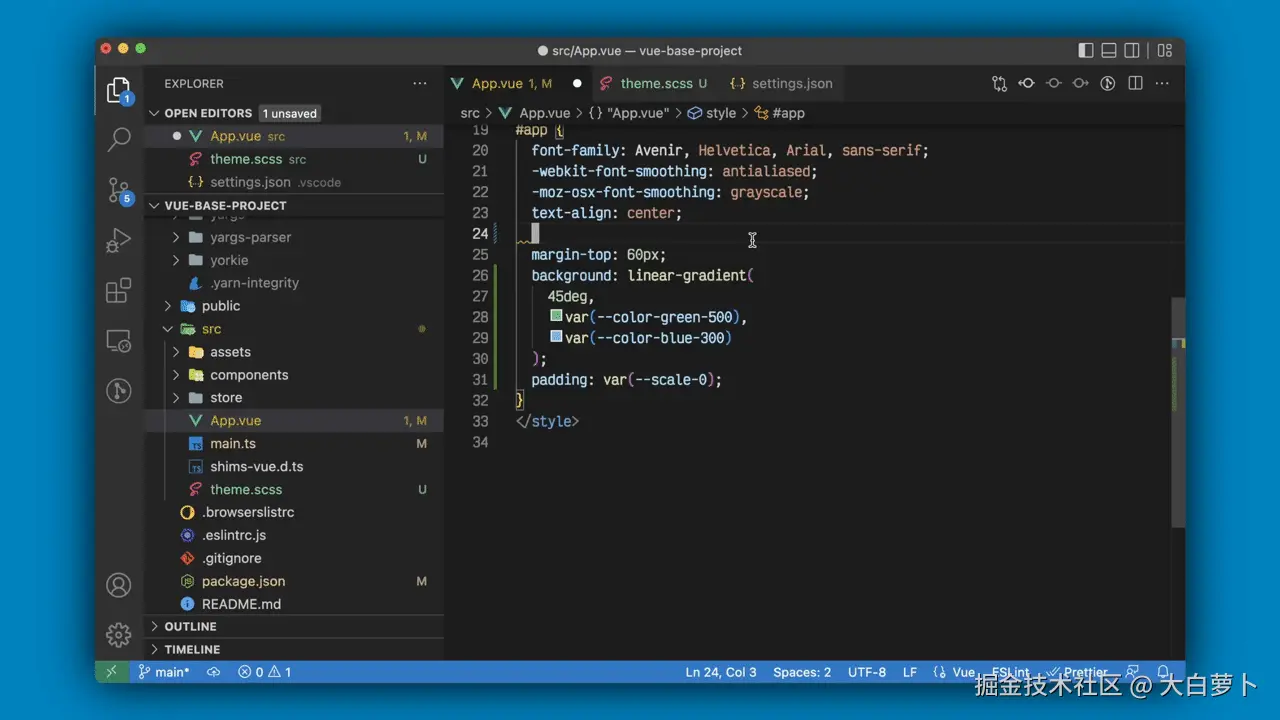Open the GitLens view in activity bar
Image resolution: width=1280 pixels, height=720 pixels.
(119, 390)
